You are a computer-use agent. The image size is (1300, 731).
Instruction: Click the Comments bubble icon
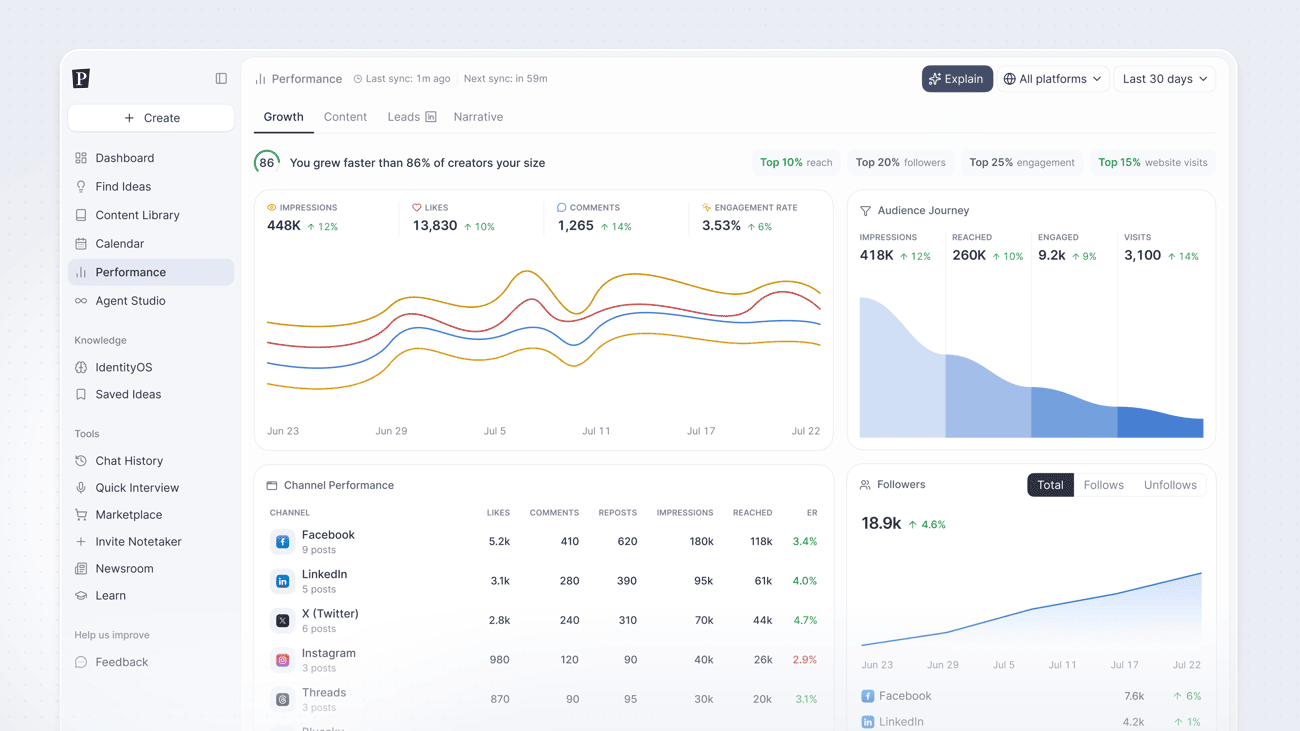(562, 208)
